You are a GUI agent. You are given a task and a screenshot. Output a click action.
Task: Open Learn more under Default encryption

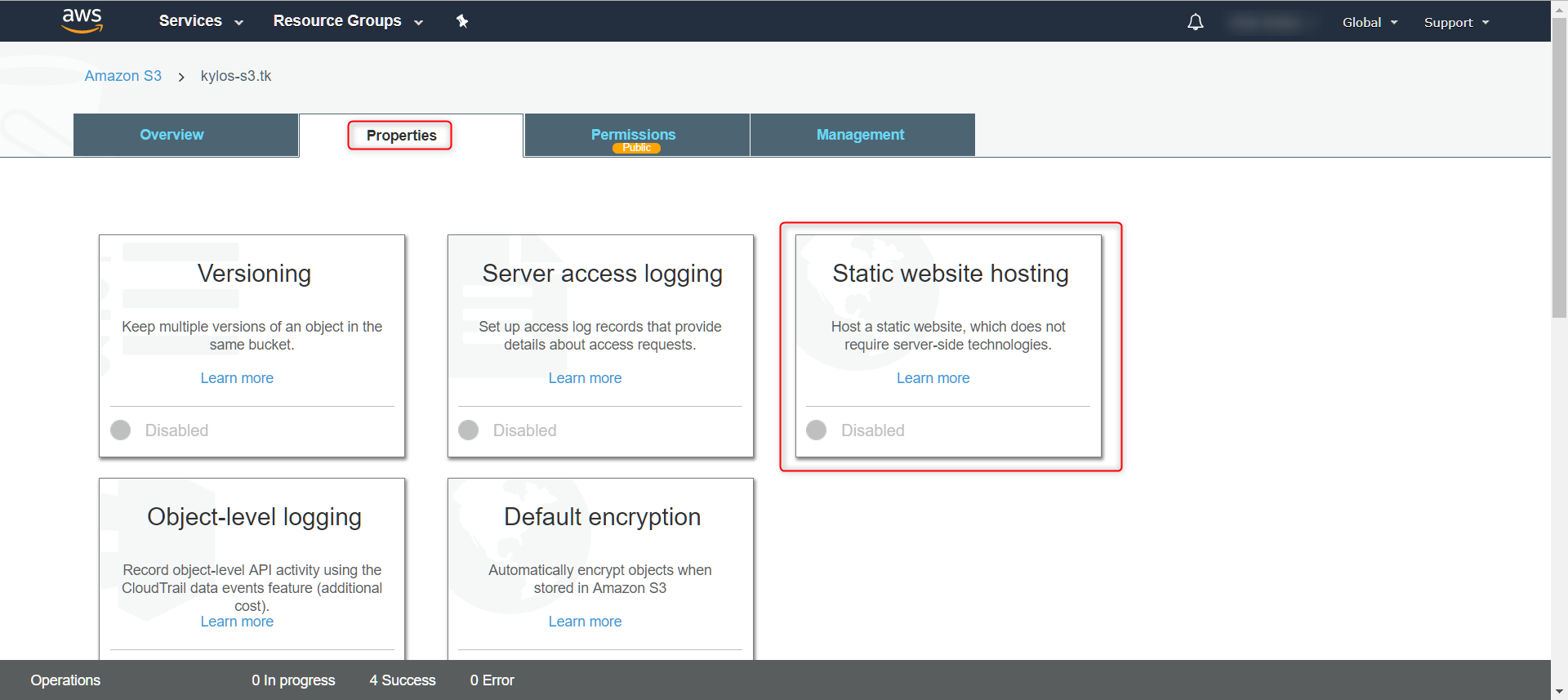pos(585,622)
